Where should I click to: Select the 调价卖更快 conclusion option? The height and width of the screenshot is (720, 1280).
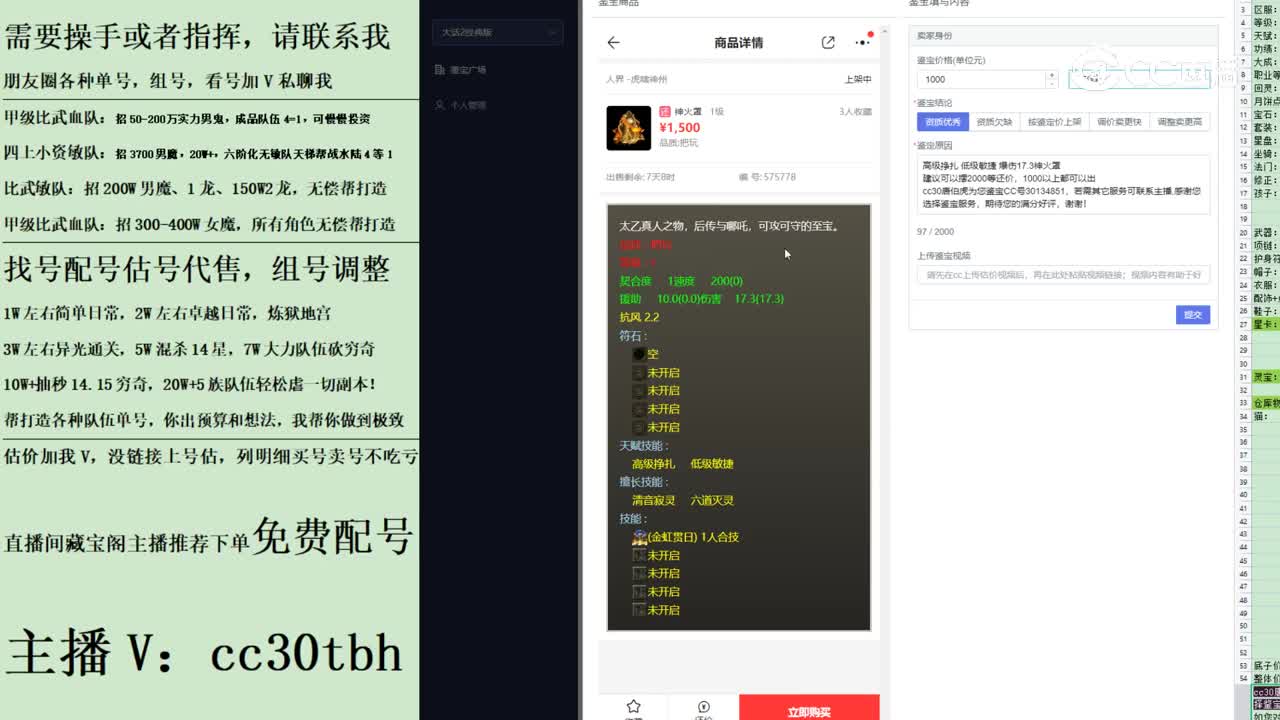[1119, 122]
